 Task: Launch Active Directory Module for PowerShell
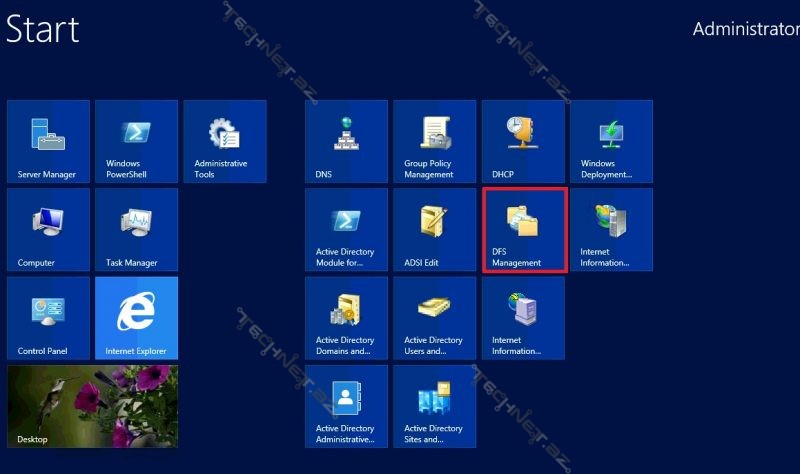pos(346,229)
